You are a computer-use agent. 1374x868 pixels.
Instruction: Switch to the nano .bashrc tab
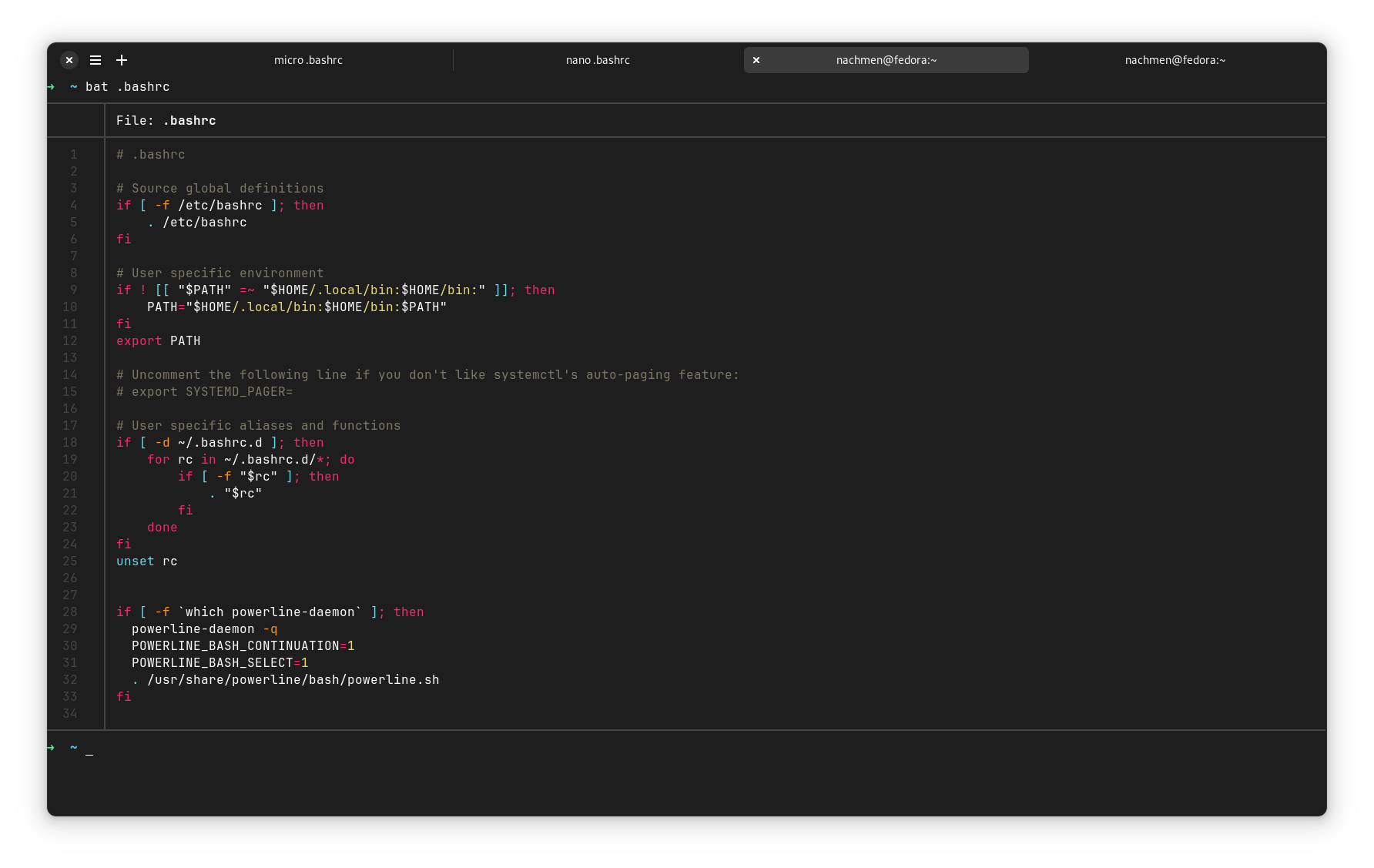[598, 60]
